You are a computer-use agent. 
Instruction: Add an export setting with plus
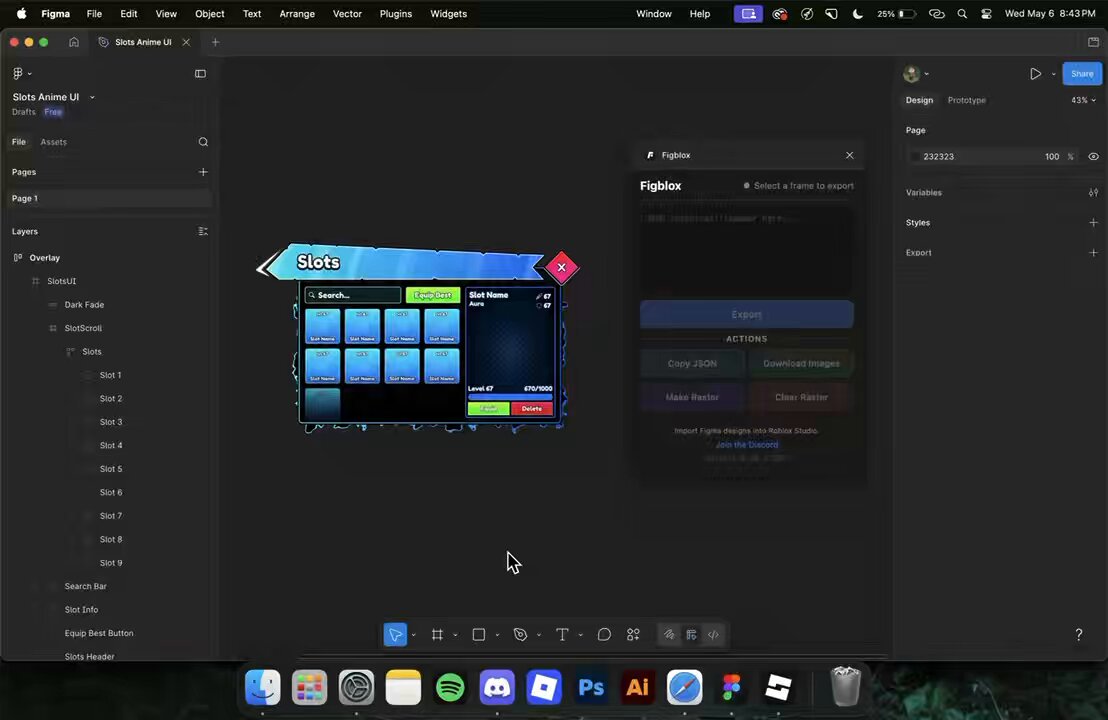(x=1093, y=252)
